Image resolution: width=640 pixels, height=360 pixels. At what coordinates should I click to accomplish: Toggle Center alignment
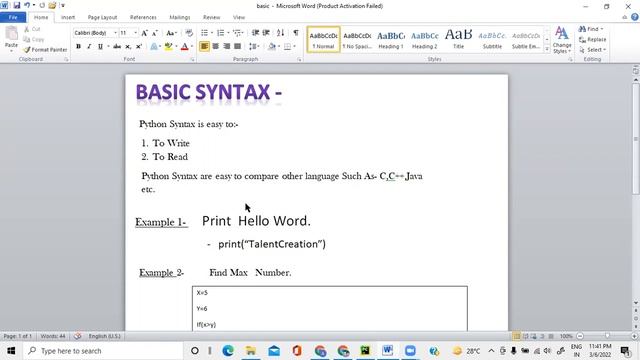(216, 46)
